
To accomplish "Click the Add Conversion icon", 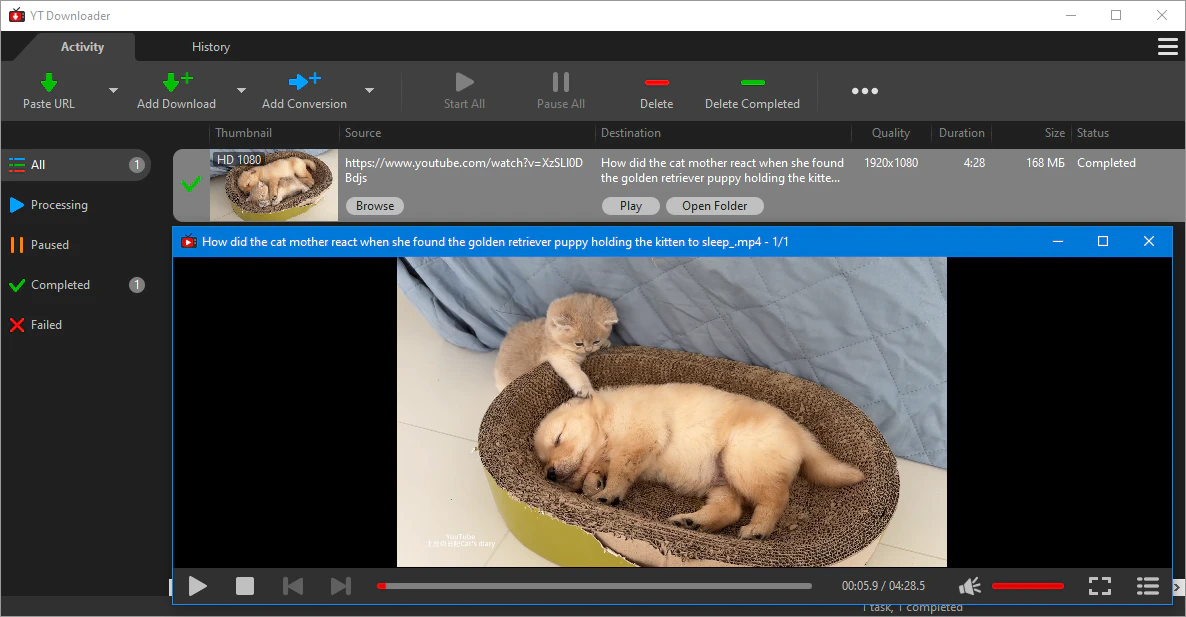I will coord(304,83).
